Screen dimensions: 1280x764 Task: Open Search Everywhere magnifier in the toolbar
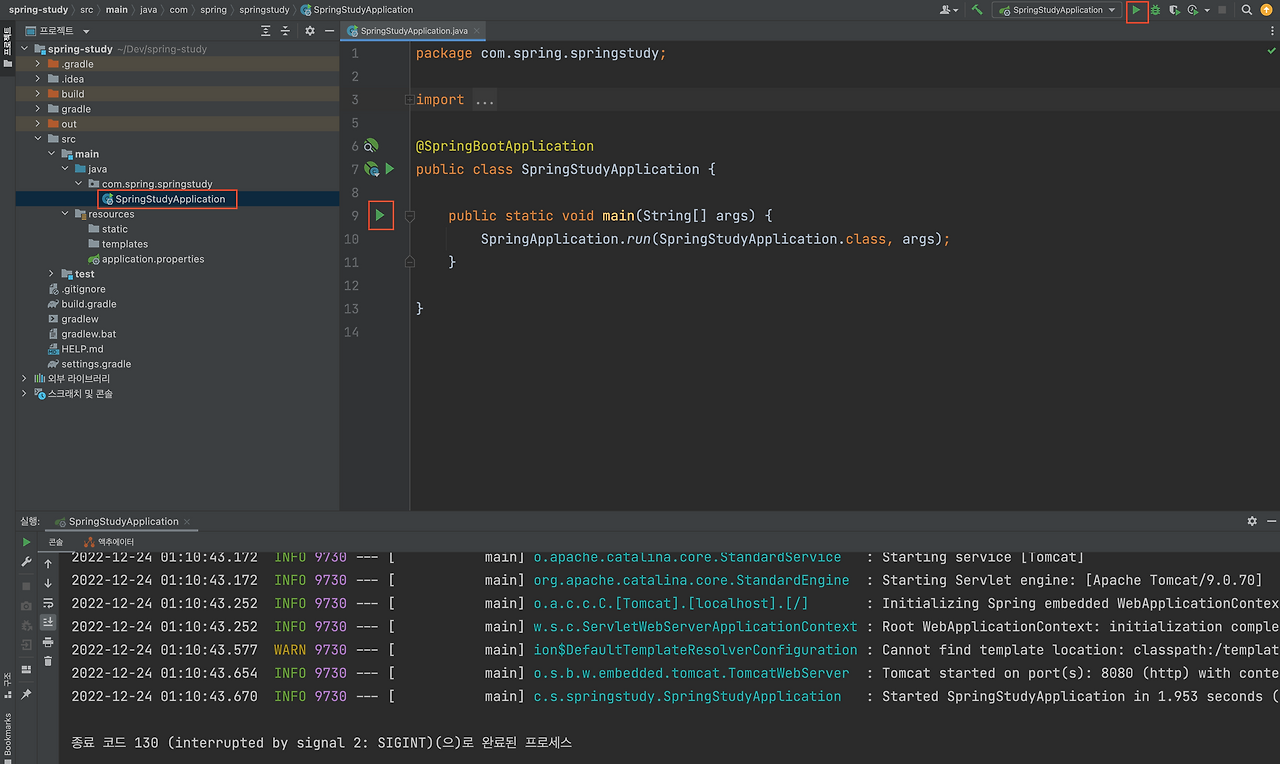(1247, 10)
